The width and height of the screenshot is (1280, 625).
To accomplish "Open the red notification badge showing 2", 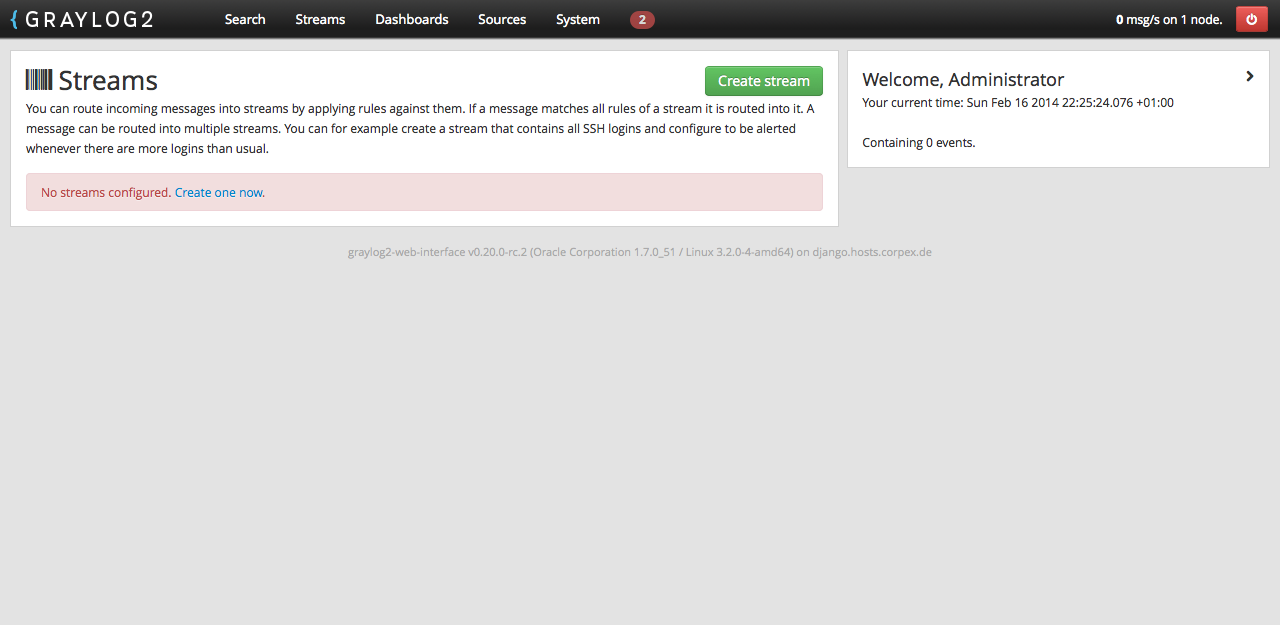I will click(642, 20).
